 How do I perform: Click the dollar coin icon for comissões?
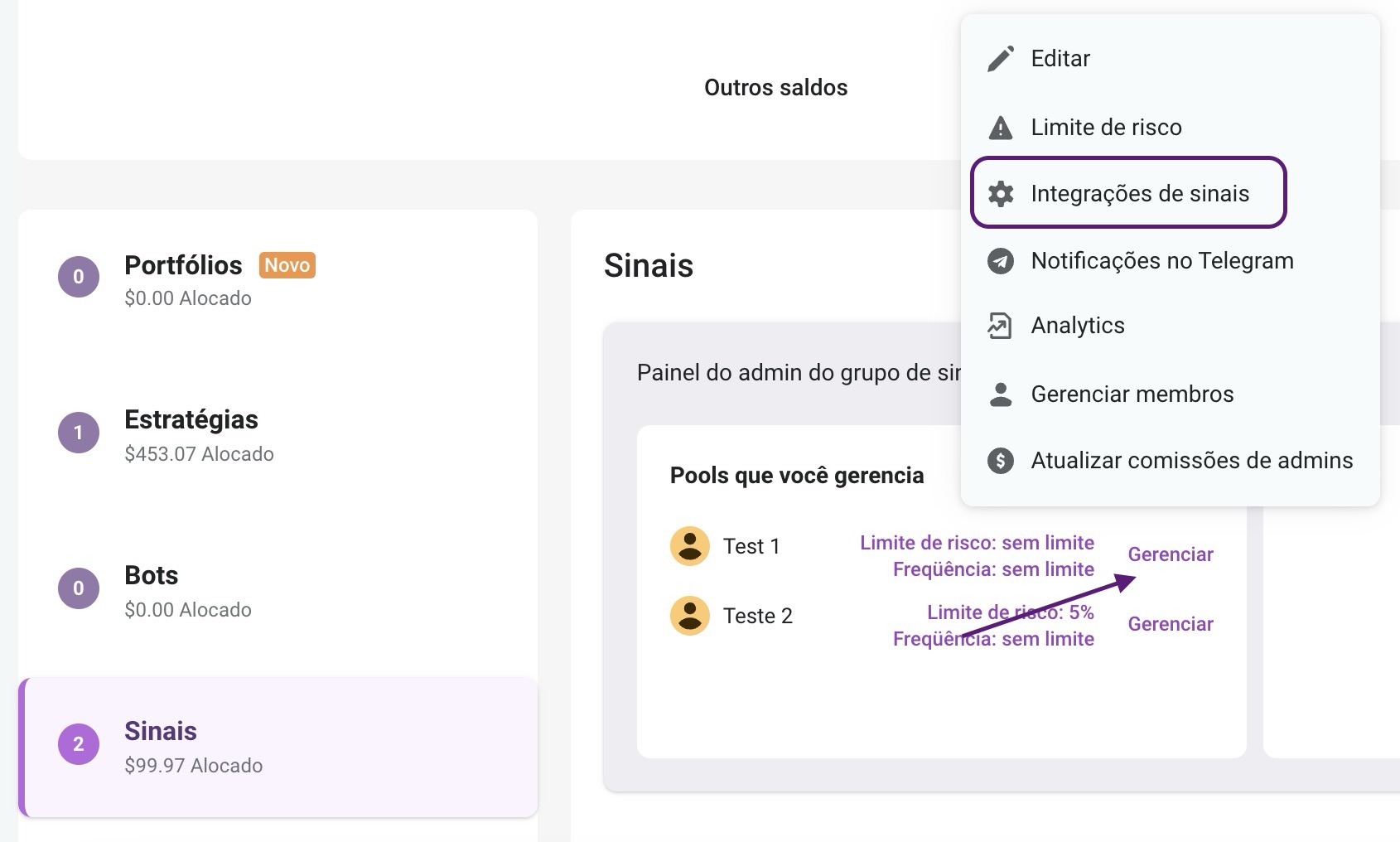pos(1001,461)
